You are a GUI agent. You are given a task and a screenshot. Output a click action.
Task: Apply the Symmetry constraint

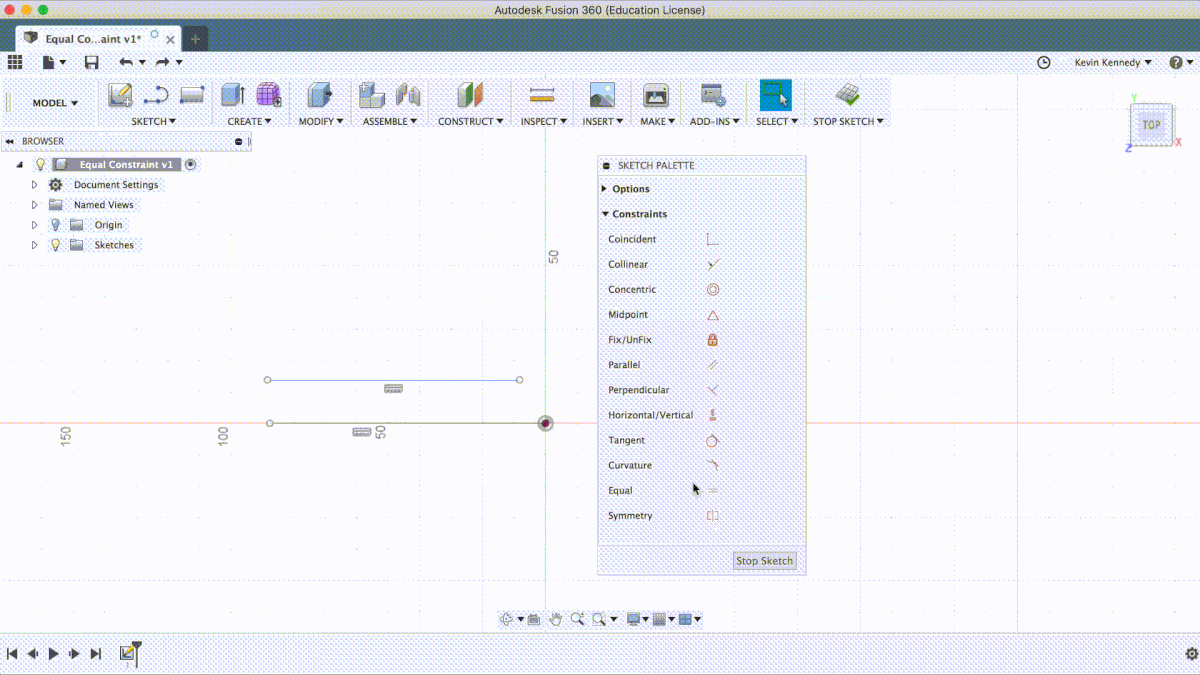(712, 516)
